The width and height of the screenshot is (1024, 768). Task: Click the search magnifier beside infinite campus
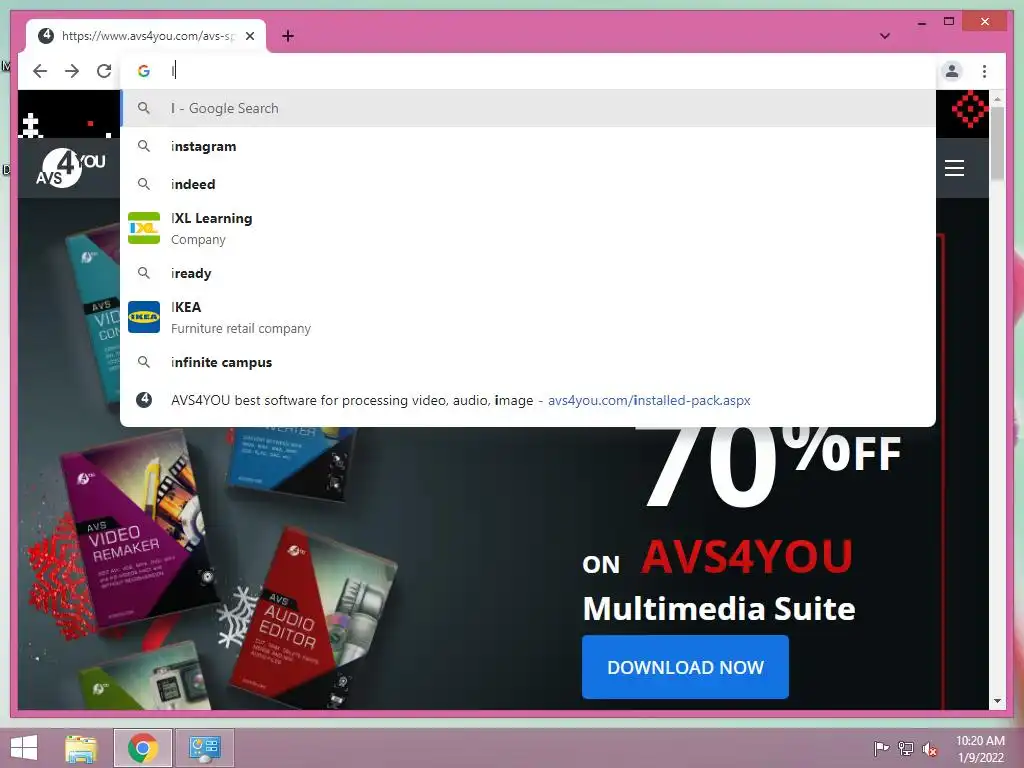pyautogui.click(x=144, y=362)
